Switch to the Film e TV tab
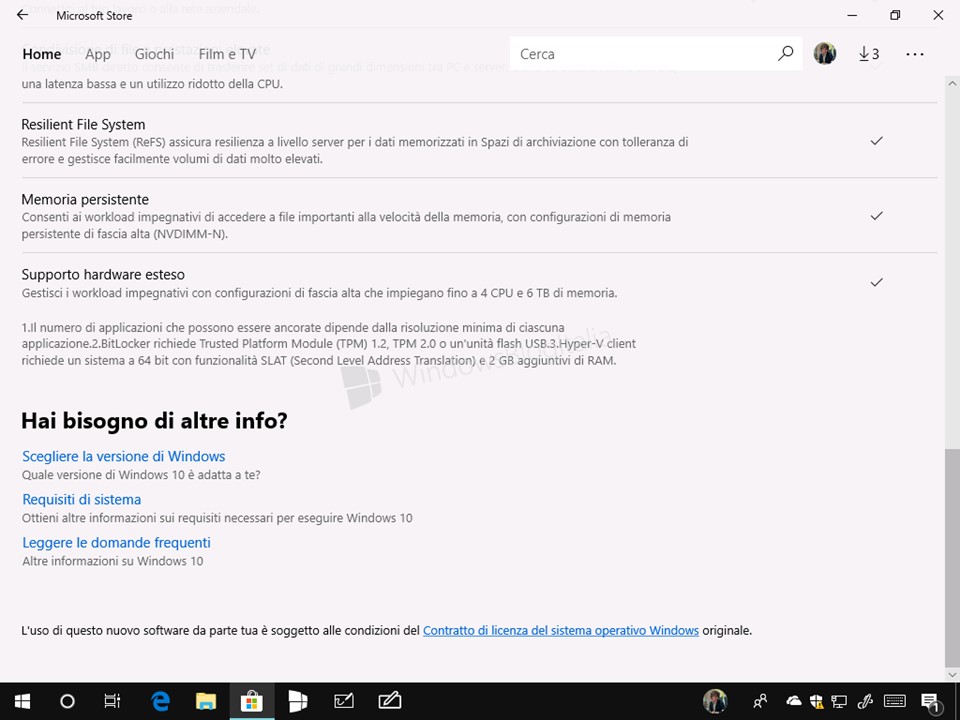The height and width of the screenshot is (720, 960). (227, 54)
